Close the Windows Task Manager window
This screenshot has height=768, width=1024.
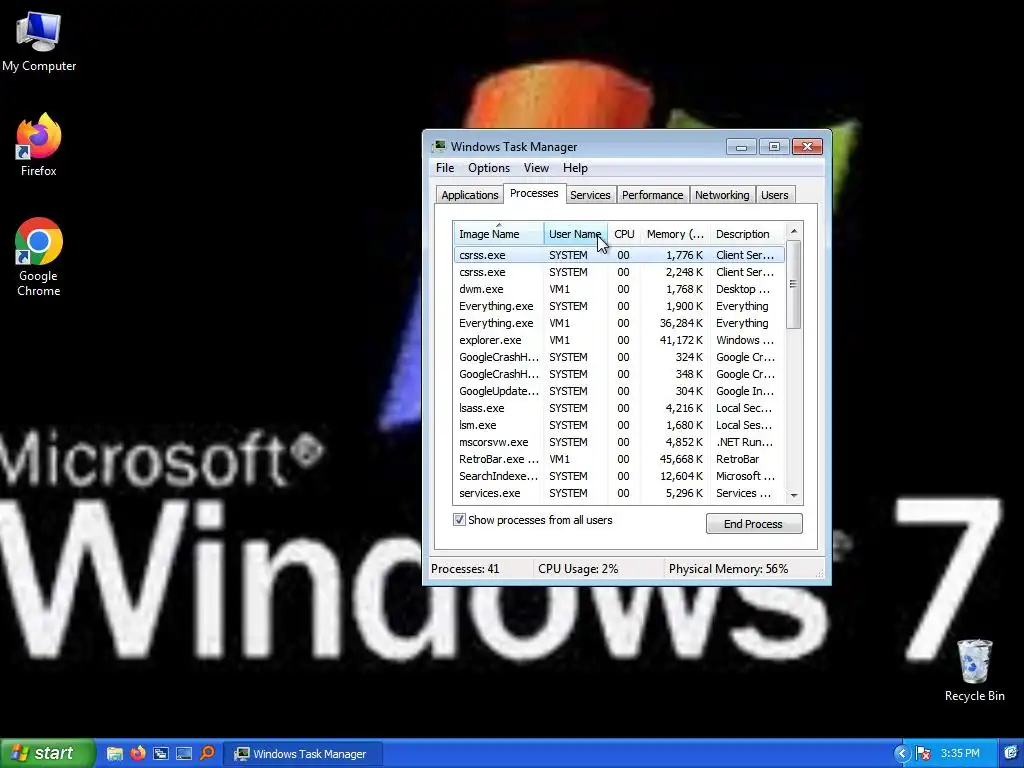[807, 146]
